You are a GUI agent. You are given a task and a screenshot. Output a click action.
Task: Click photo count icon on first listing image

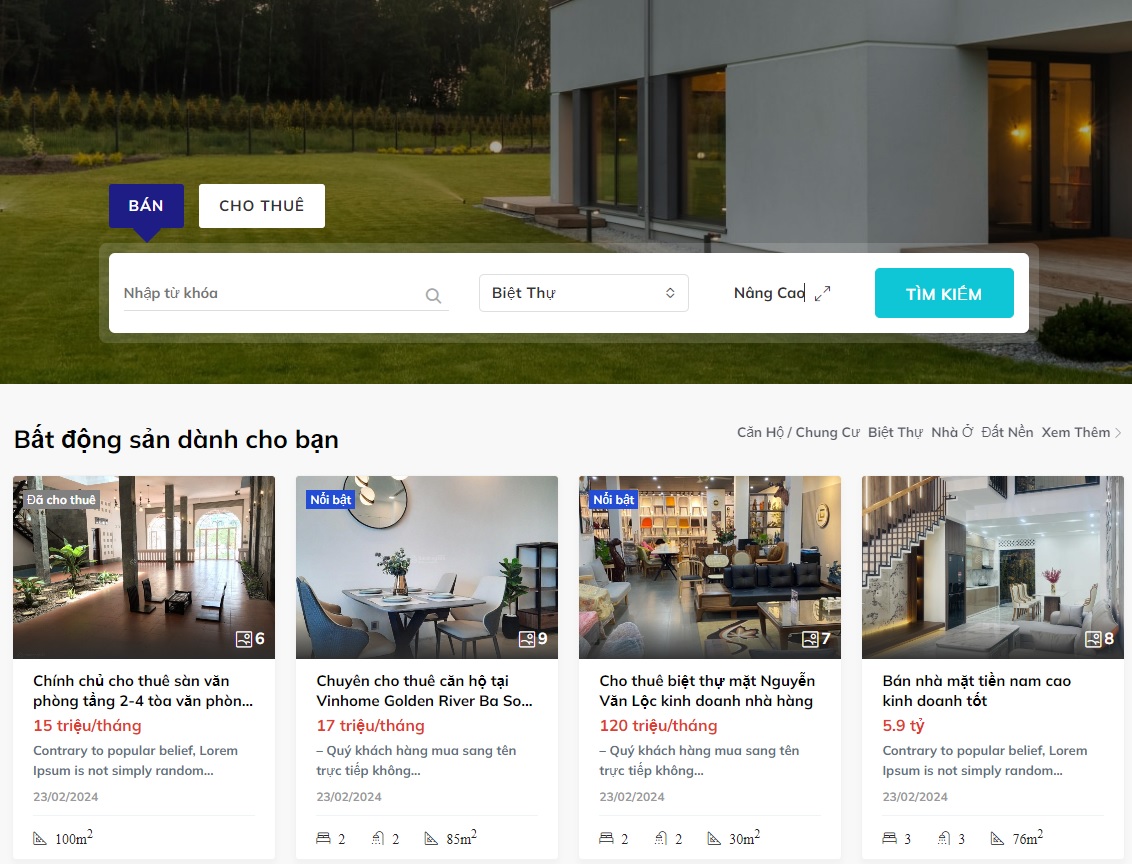pos(244,639)
